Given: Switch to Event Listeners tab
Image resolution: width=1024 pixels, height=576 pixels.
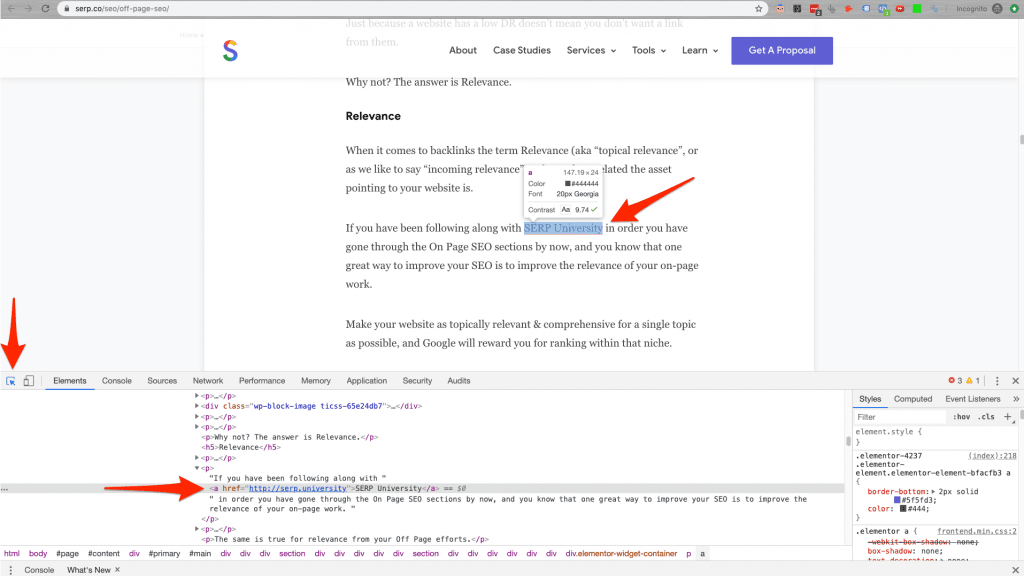Looking at the screenshot, I should point(972,399).
